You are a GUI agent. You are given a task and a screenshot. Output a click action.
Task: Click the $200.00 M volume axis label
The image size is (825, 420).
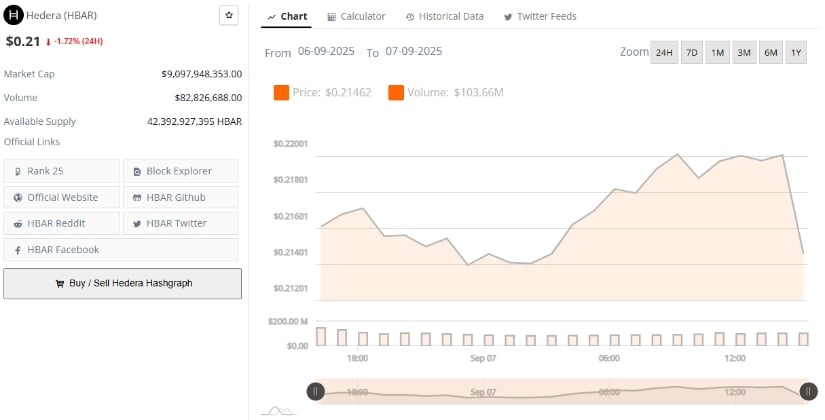click(287, 322)
